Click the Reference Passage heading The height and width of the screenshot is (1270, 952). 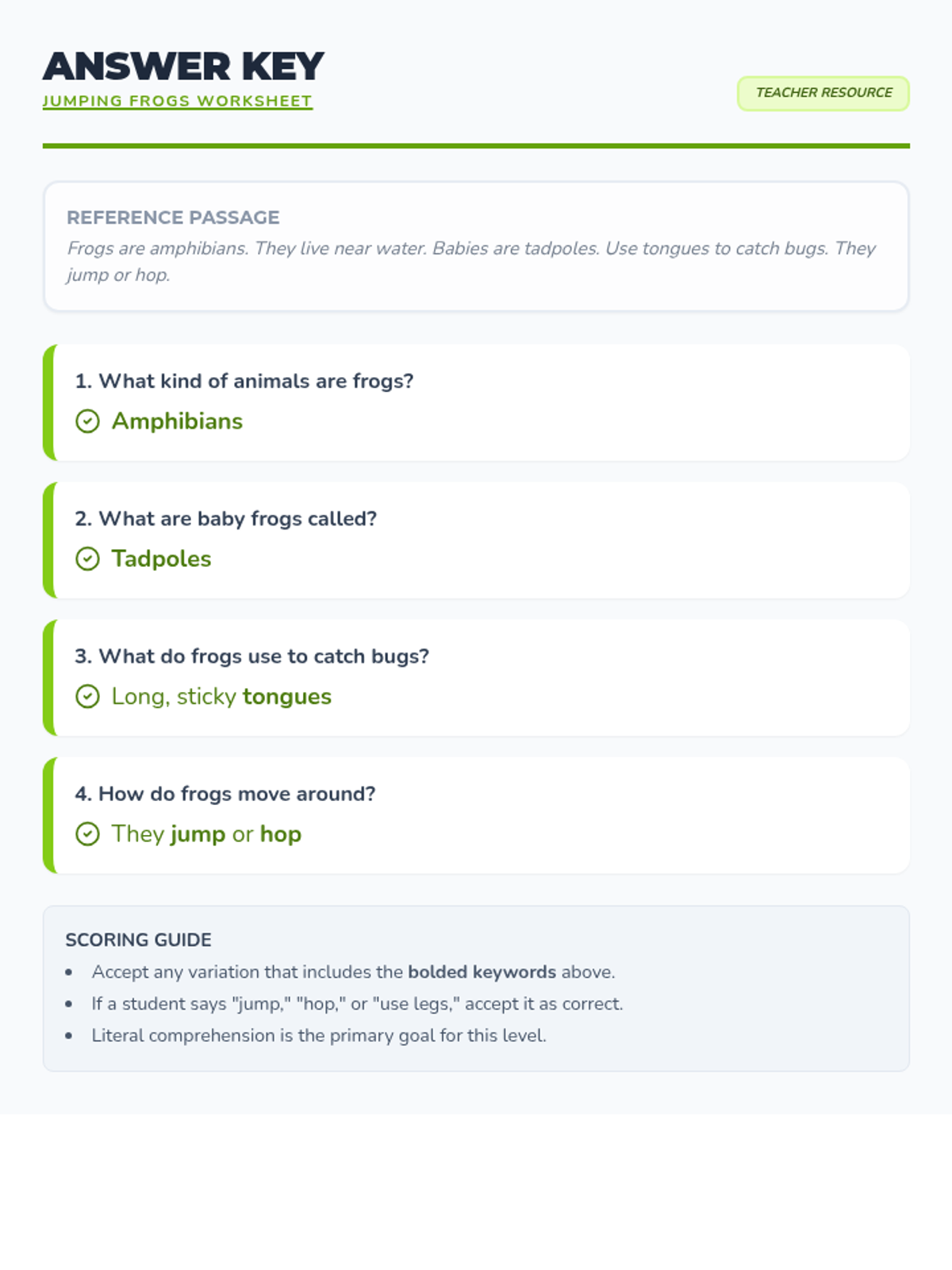point(173,217)
